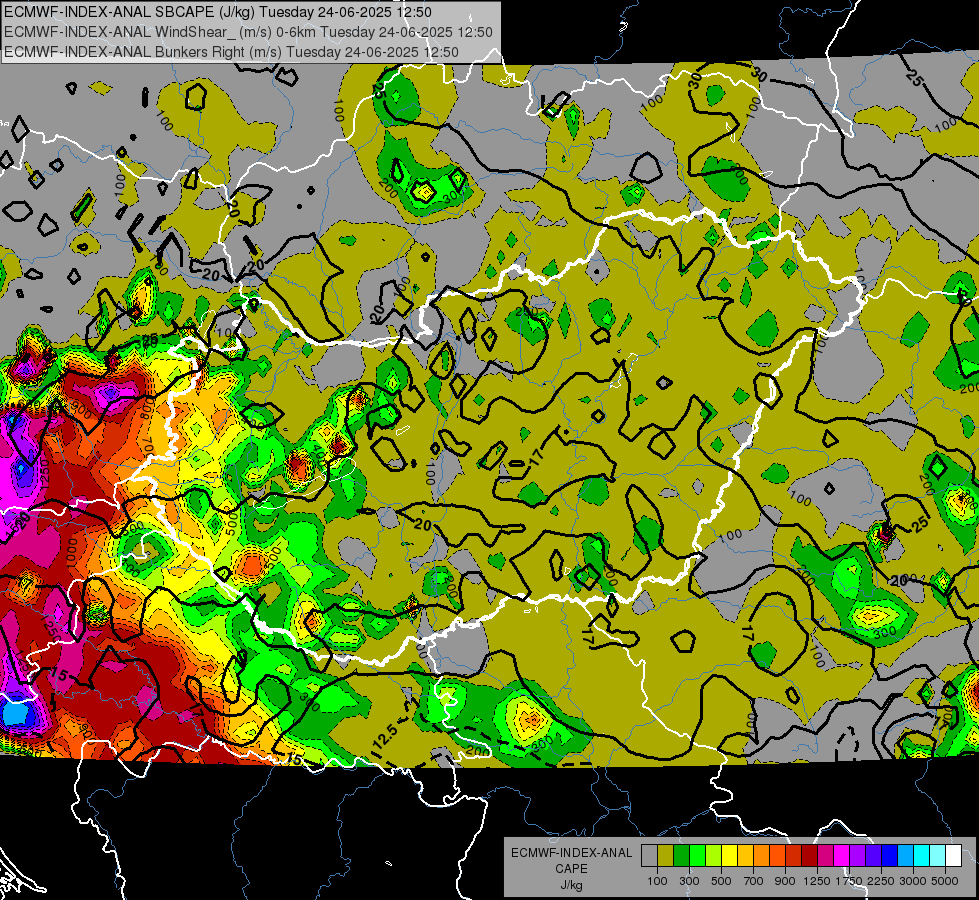Click the legend tick label 1750
The width and height of the screenshot is (979, 900).
(849, 881)
